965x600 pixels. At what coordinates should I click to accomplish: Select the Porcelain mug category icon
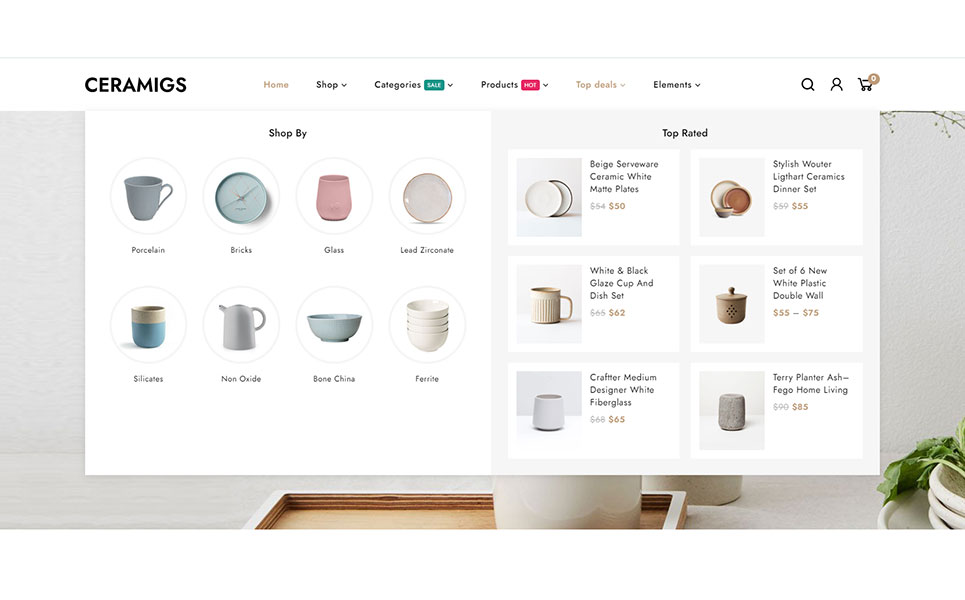tap(148, 196)
